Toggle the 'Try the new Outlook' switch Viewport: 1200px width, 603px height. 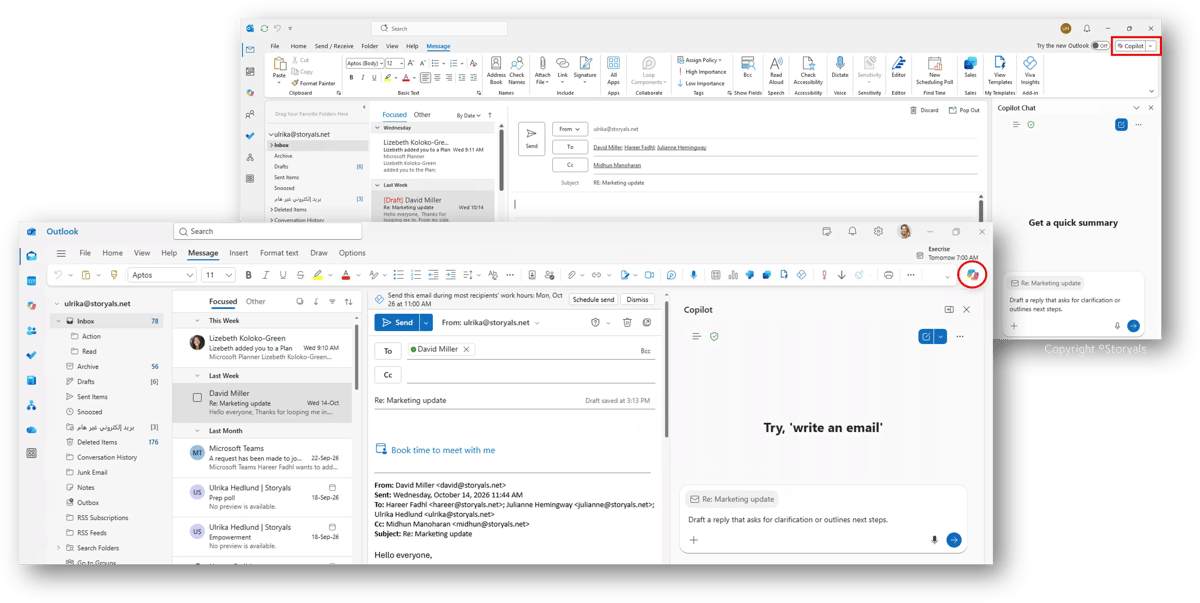[x=1100, y=46]
